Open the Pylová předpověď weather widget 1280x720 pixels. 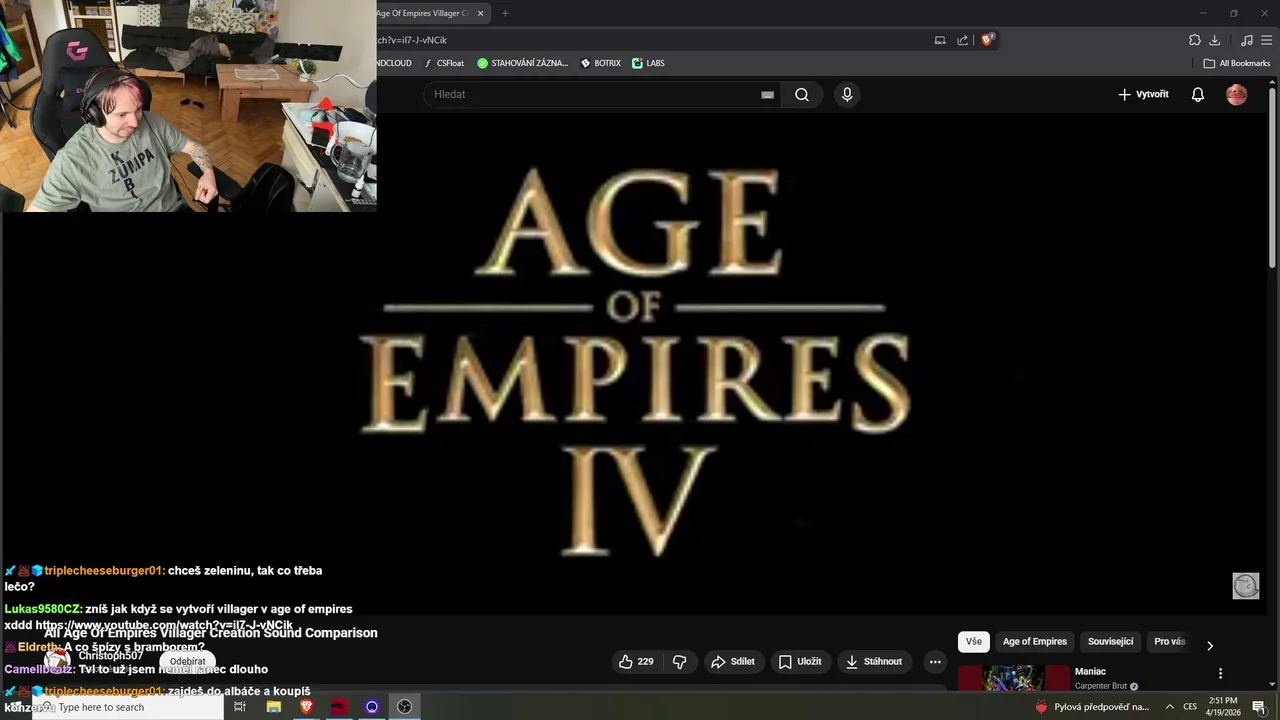click(1092, 707)
